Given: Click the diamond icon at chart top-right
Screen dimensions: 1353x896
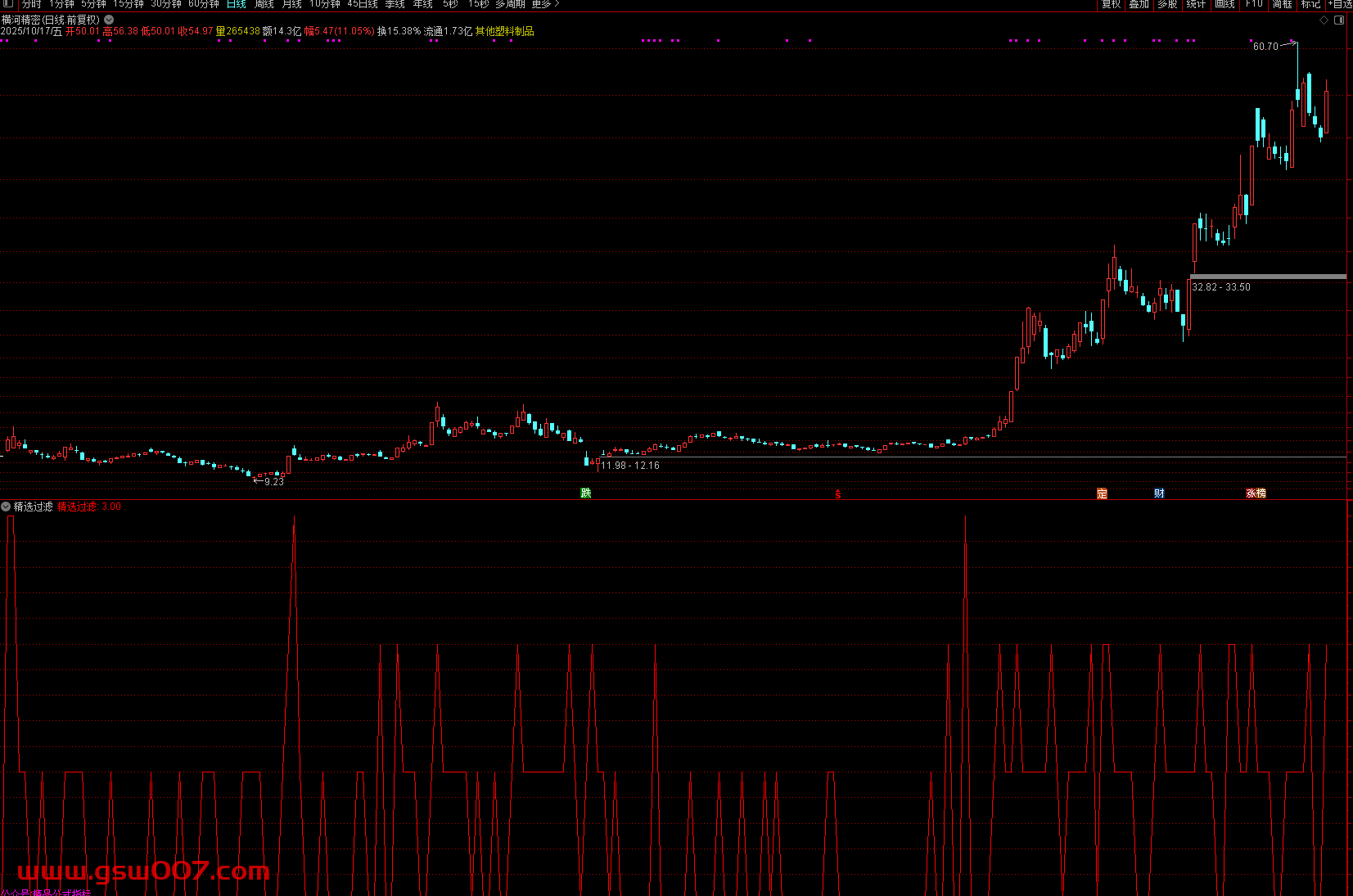Looking at the screenshot, I should pos(1324,20).
